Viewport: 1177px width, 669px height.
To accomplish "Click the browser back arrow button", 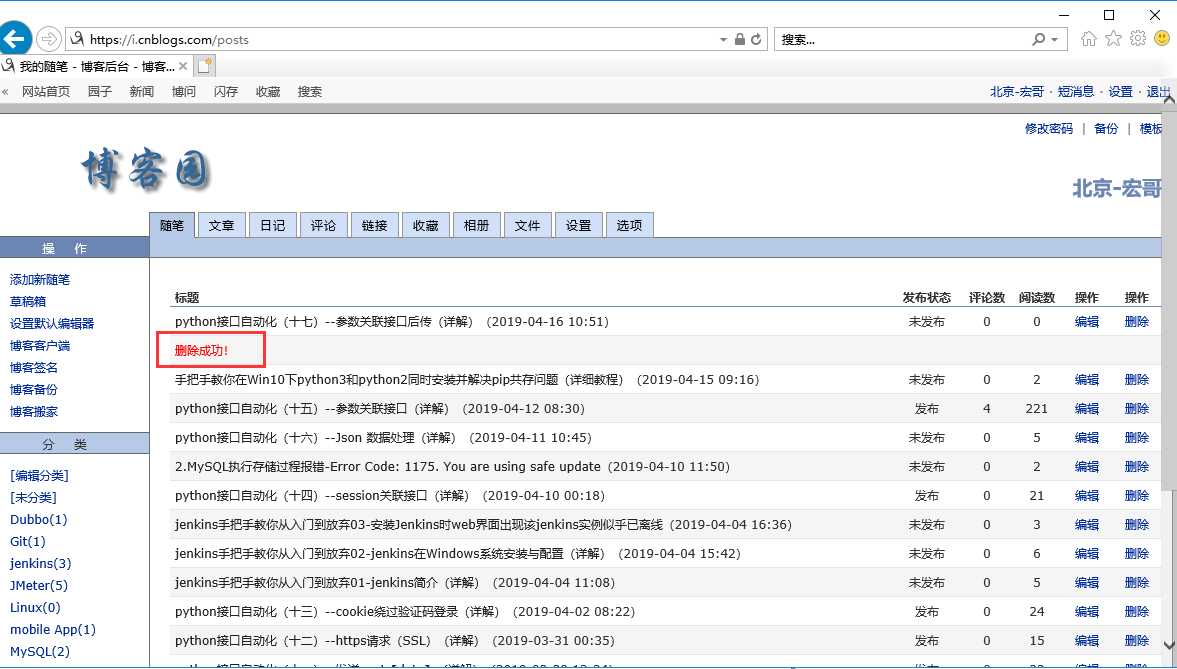I will (x=15, y=39).
